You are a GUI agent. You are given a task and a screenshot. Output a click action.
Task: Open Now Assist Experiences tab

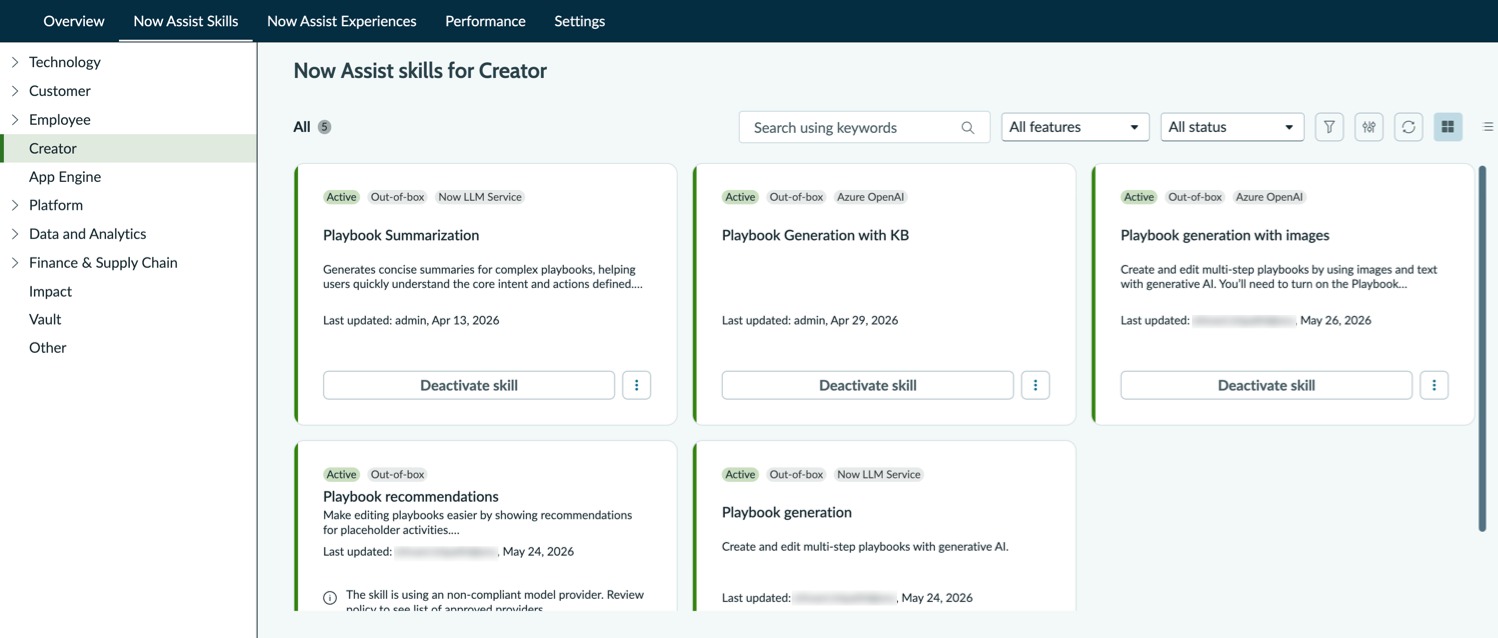click(x=341, y=21)
